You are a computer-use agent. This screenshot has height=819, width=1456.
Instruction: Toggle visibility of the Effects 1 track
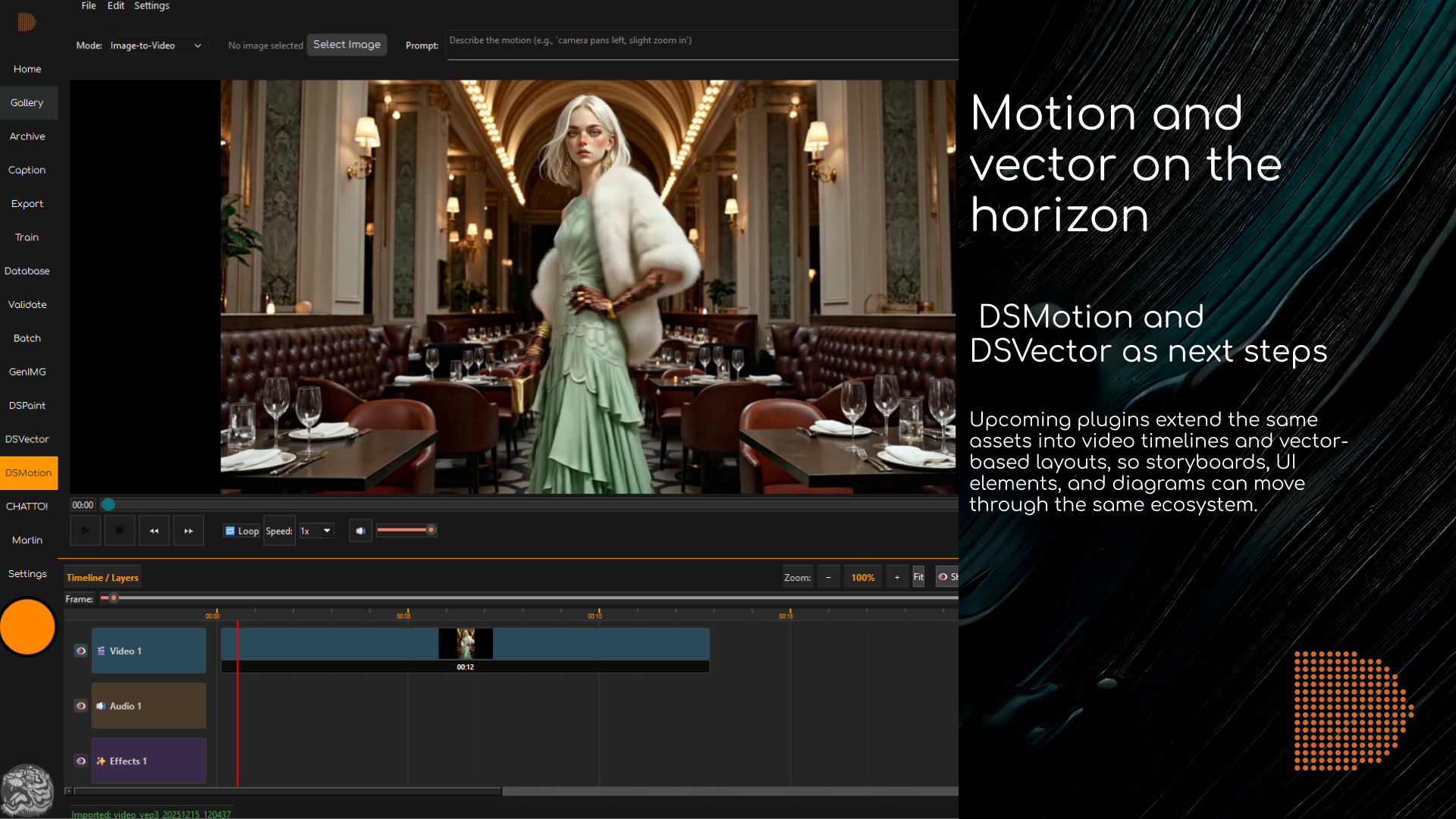pos(80,761)
